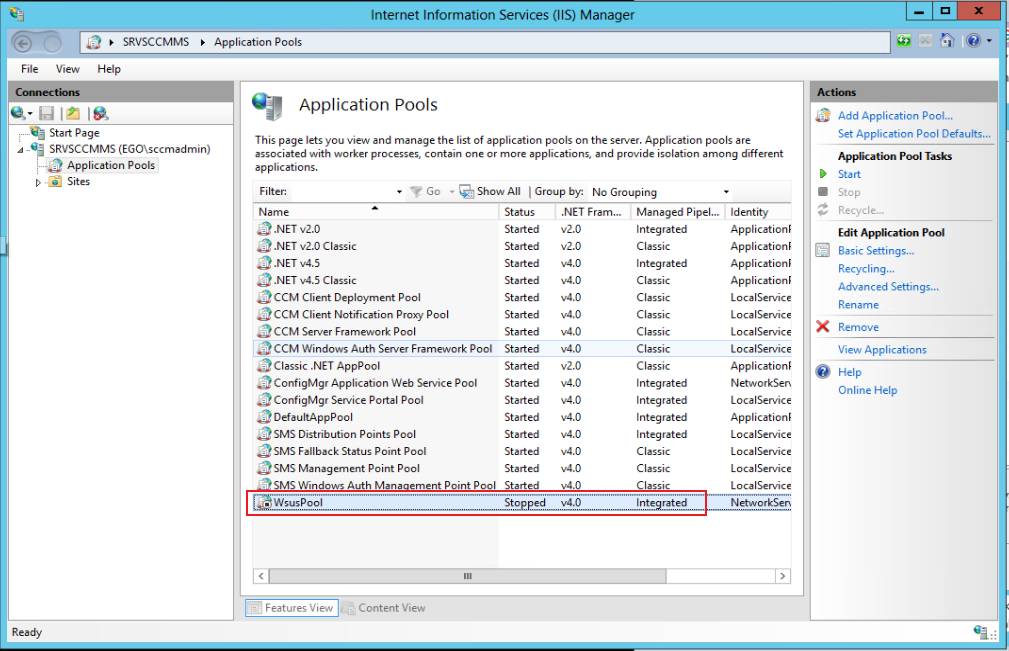Open the View menu
The width and height of the screenshot is (1009, 651).
pos(68,69)
